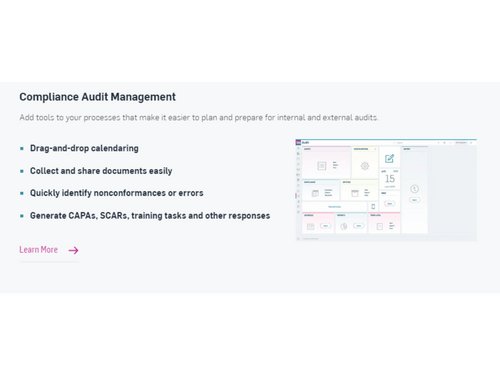
Task: Click the clock icon in the dashboard preview
Action: tap(414, 189)
